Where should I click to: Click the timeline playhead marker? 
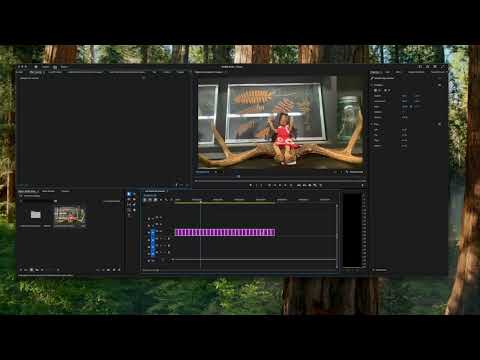201,202
